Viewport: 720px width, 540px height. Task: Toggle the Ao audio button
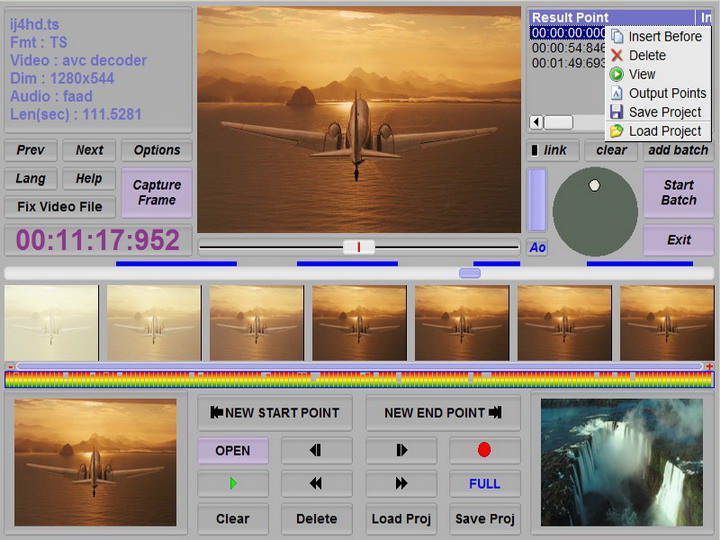(x=537, y=247)
